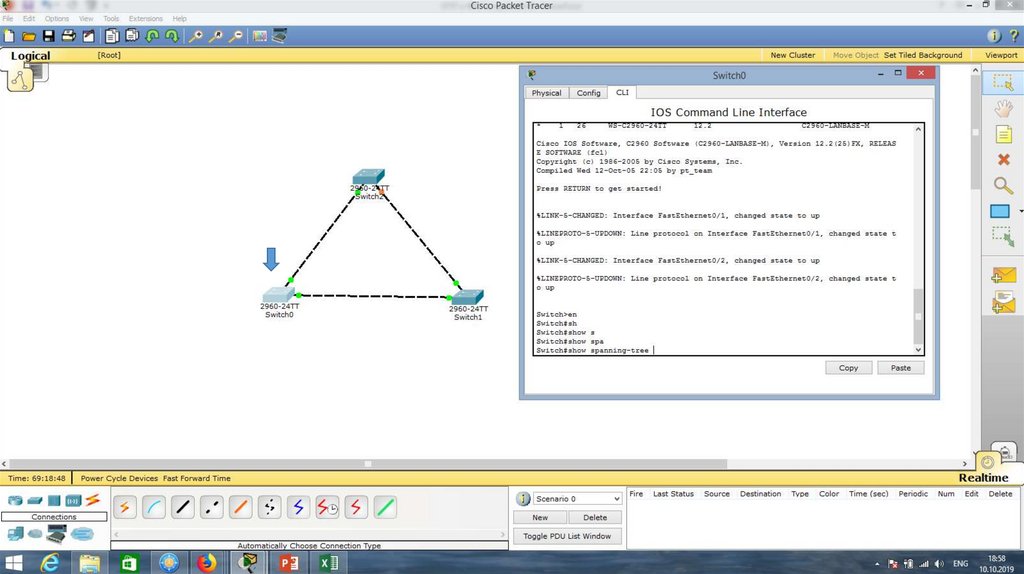Select Multiuser Connection category
Screen dimensions: 1024x574
point(82,534)
